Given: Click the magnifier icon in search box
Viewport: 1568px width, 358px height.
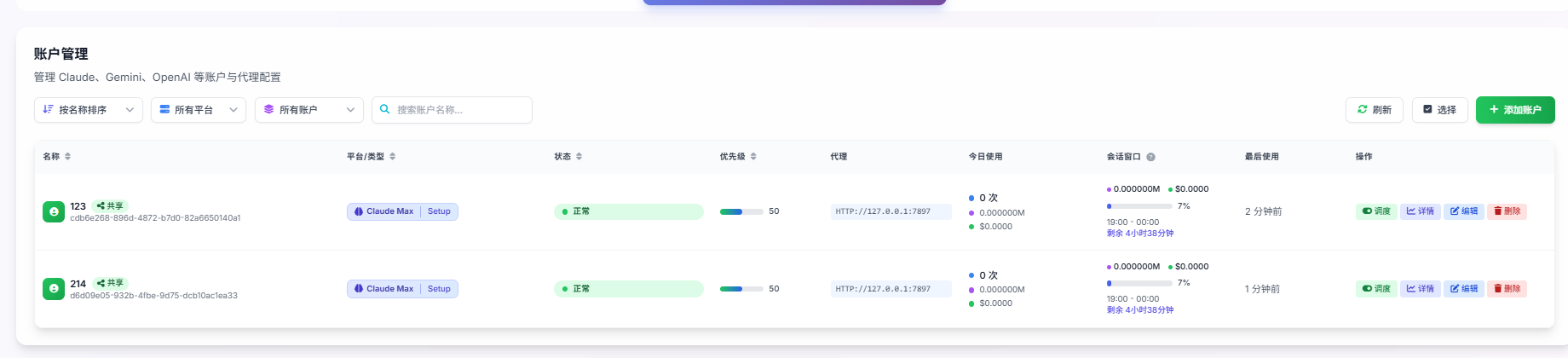Looking at the screenshot, I should (385, 109).
